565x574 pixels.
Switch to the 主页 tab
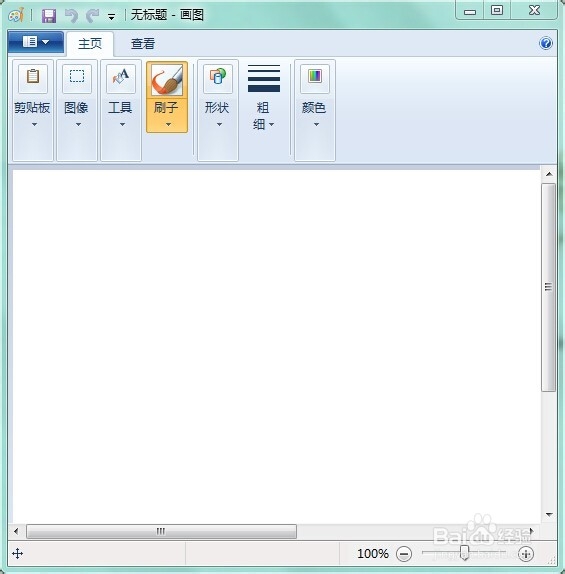90,44
